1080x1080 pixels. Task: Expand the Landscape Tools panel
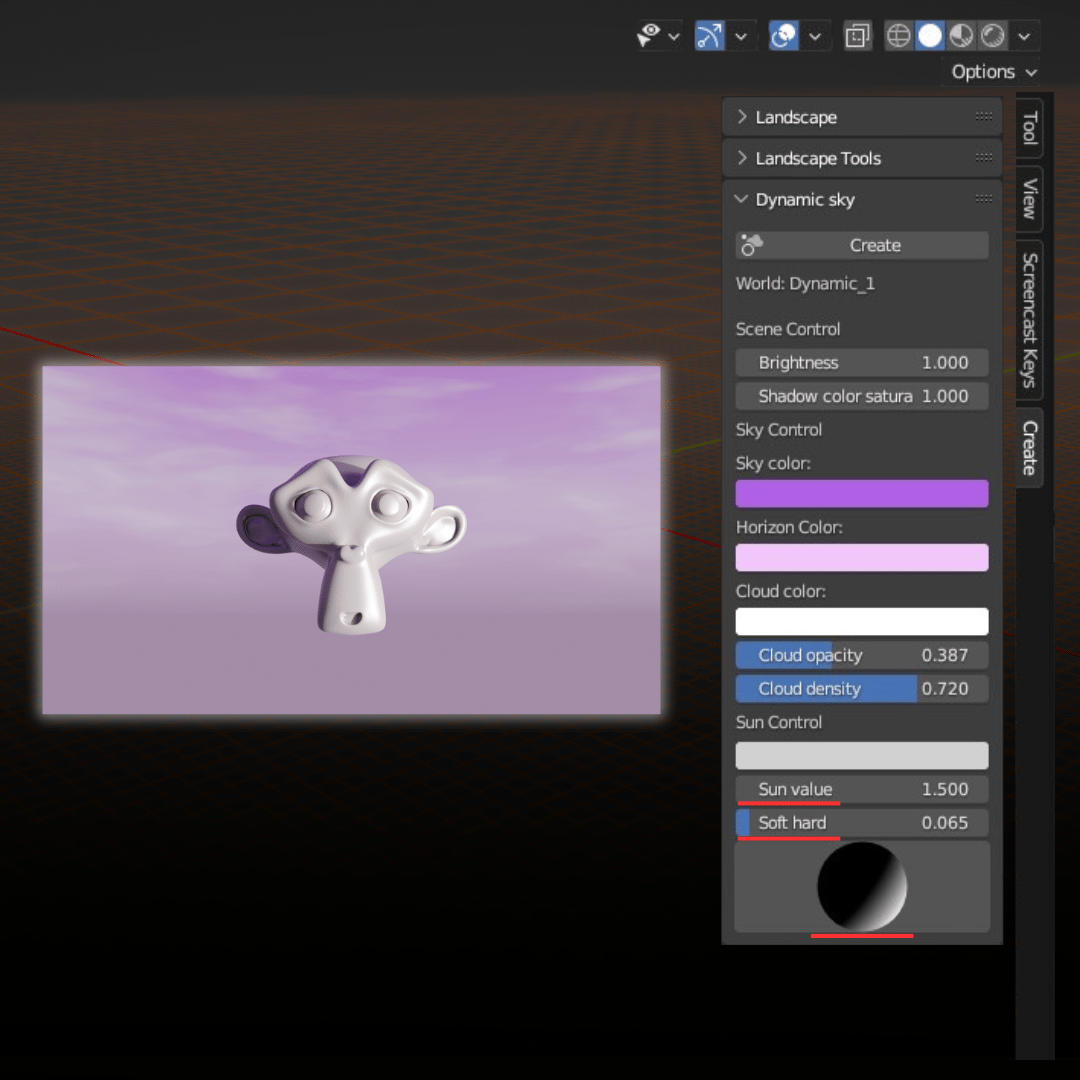click(742, 158)
